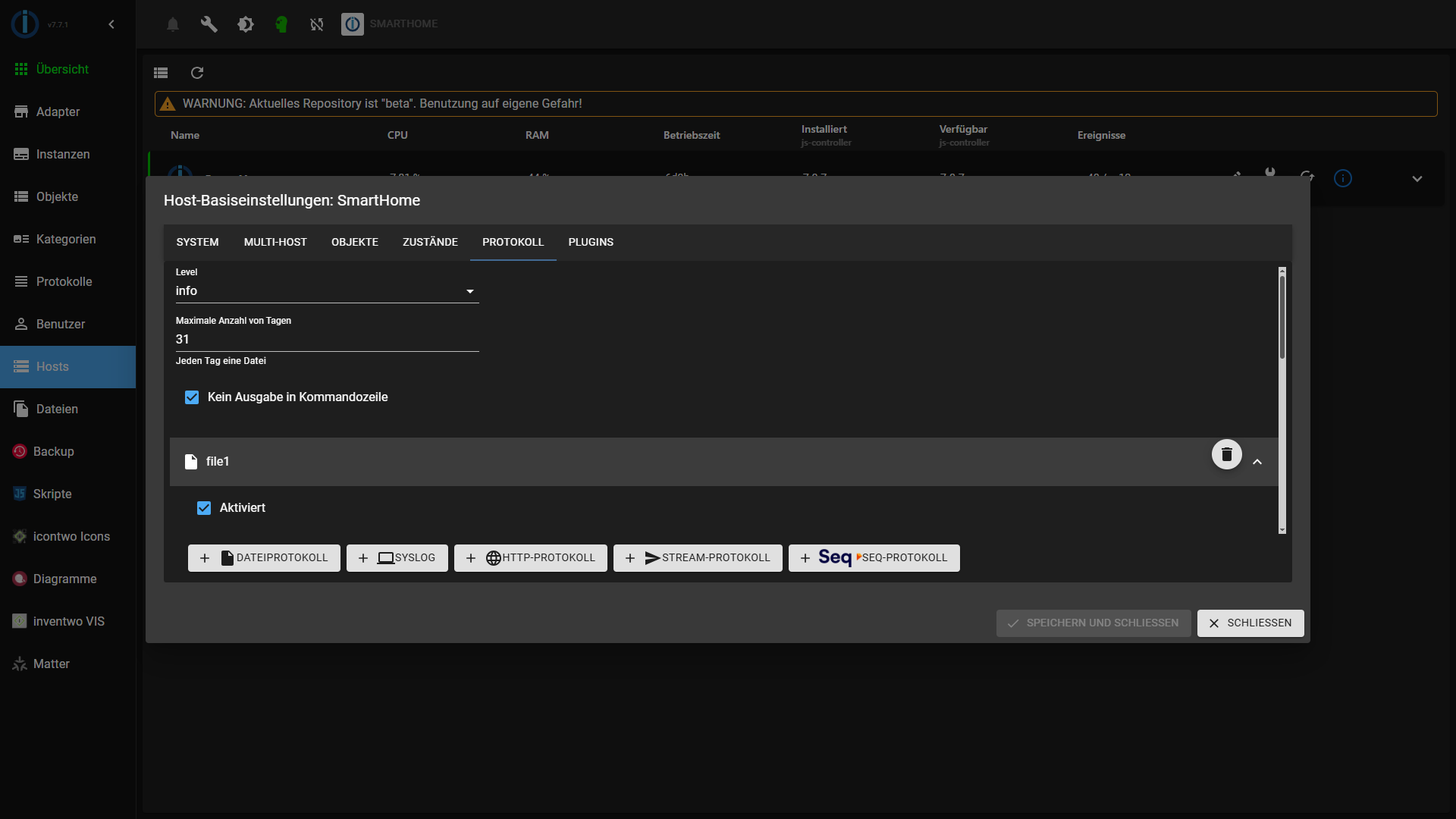The image size is (1456, 819).
Task: Uncheck the Aktiviert checkbox
Action: [204, 508]
